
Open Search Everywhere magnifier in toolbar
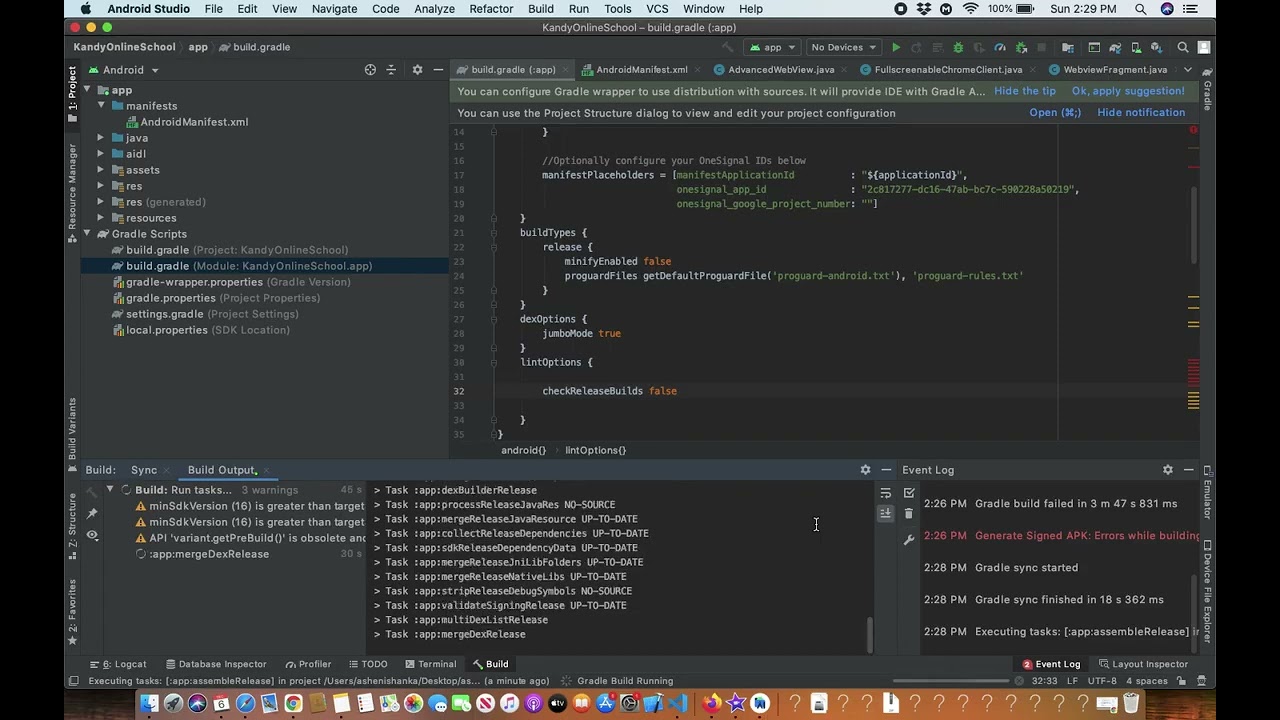click(1183, 47)
